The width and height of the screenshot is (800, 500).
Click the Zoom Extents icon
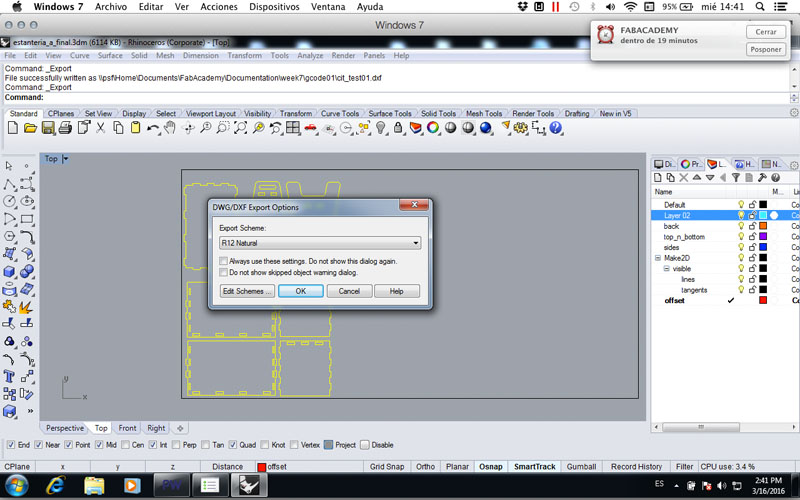pyautogui.click(x=240, y=128)
